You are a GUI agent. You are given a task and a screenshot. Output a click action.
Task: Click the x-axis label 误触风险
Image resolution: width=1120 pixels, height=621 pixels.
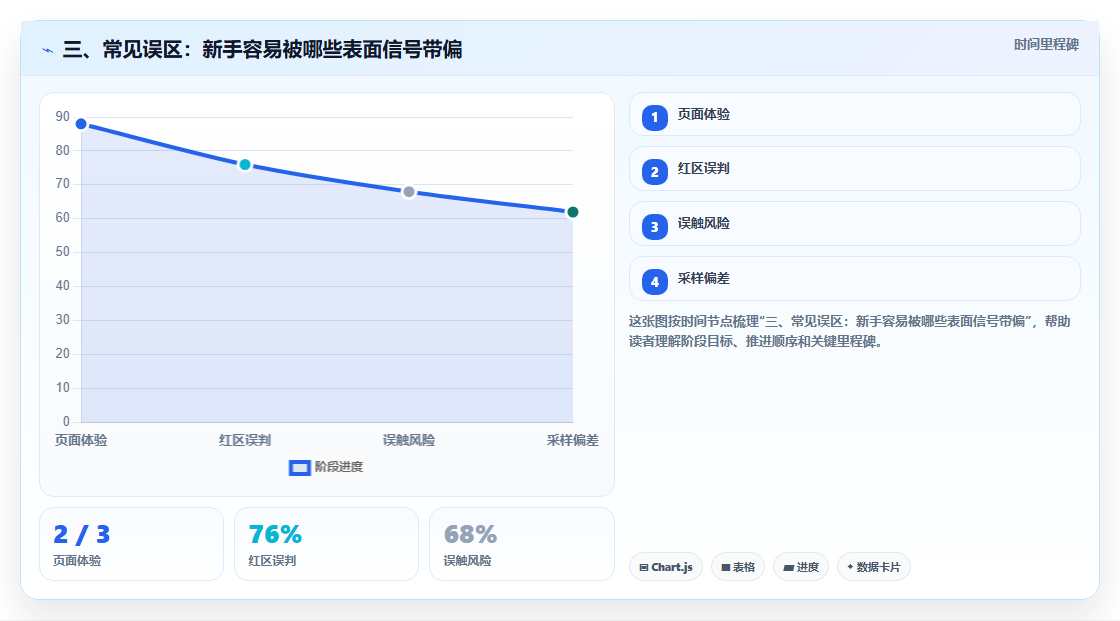coord(409,440)
